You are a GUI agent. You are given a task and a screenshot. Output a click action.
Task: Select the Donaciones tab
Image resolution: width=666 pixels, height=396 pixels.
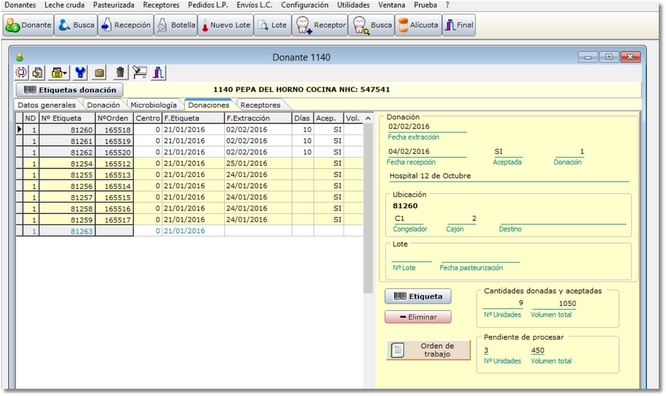point(209,105)
